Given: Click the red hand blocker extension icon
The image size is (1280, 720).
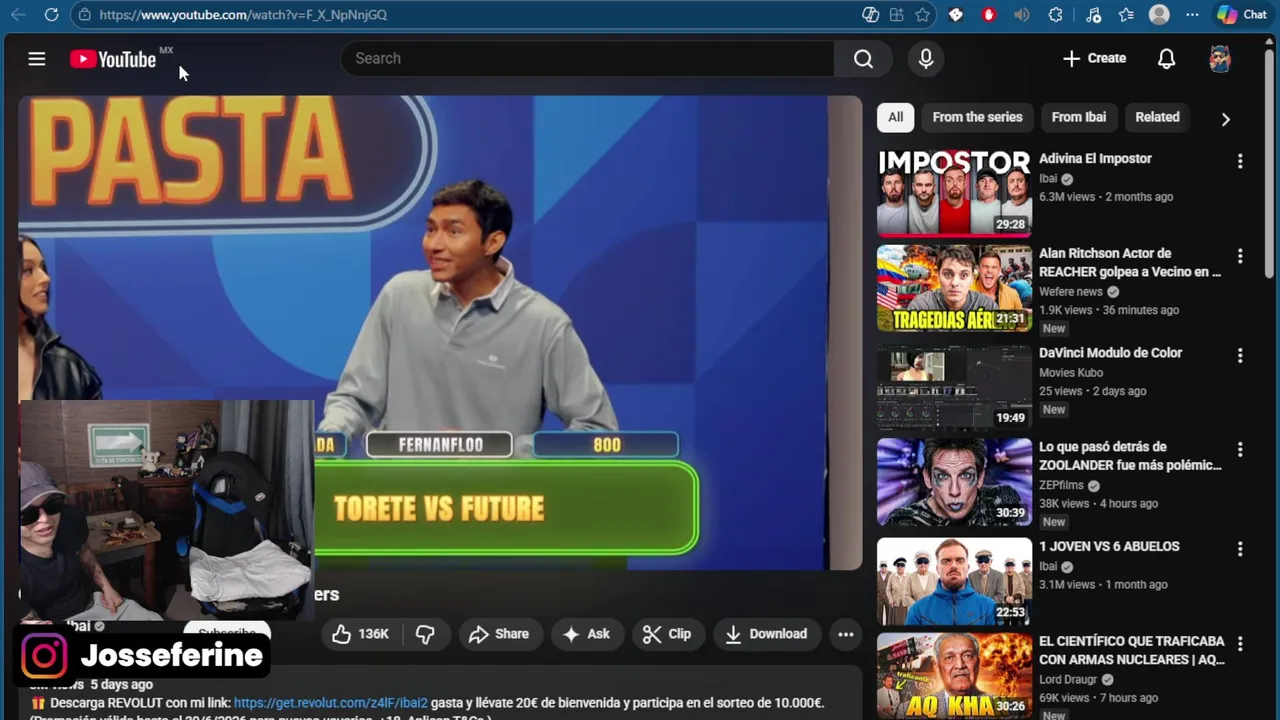Looking at the screenshot, I should [x=988, y=15].
